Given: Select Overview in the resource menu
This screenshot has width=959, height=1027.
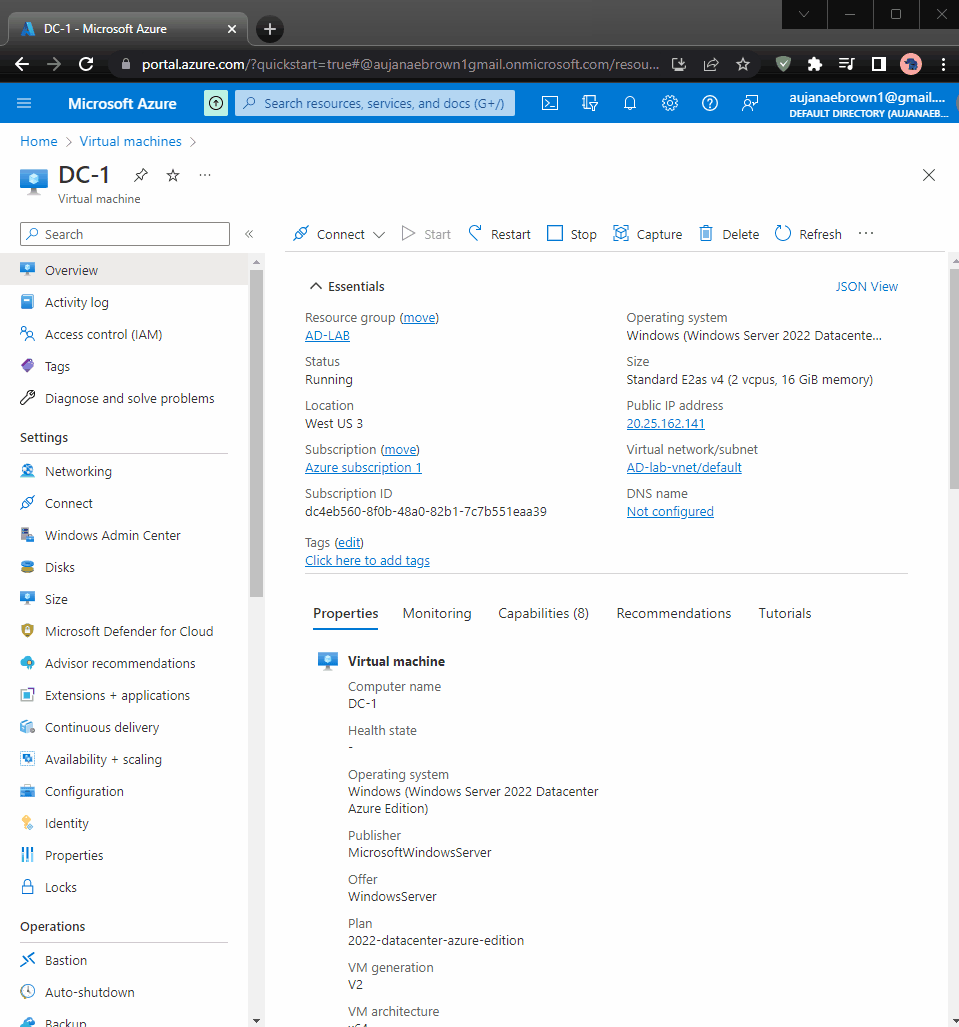Looking at the screenshot, I should coord(124,270).
